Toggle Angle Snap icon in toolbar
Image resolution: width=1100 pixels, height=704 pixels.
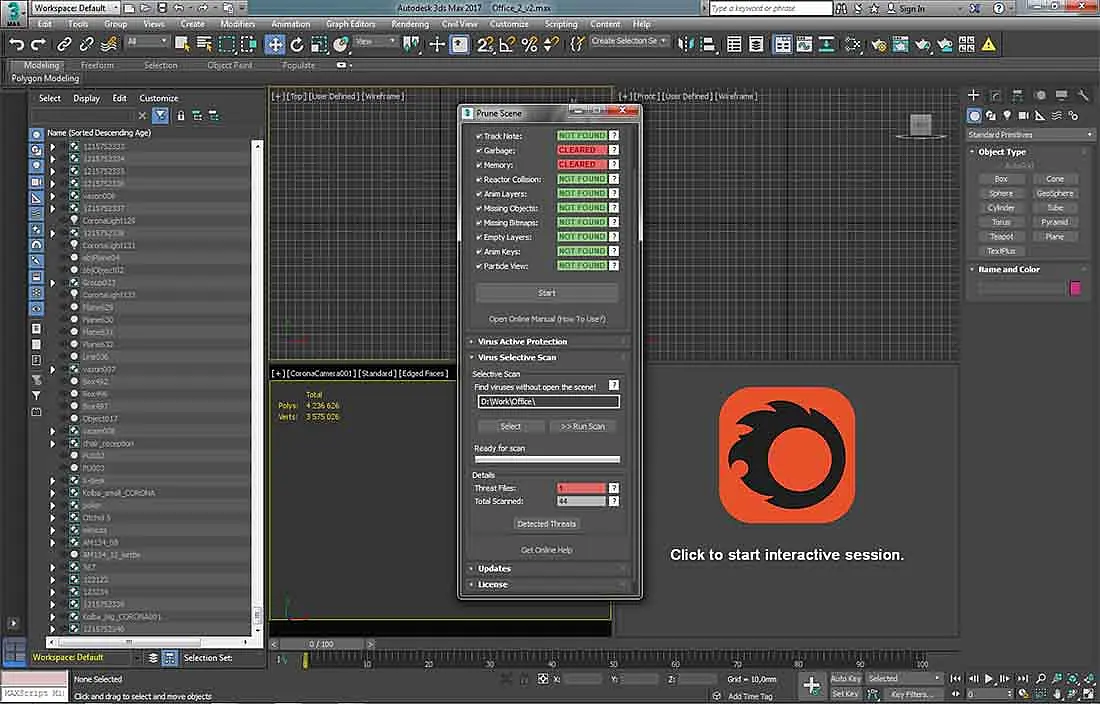click(507, 45)
